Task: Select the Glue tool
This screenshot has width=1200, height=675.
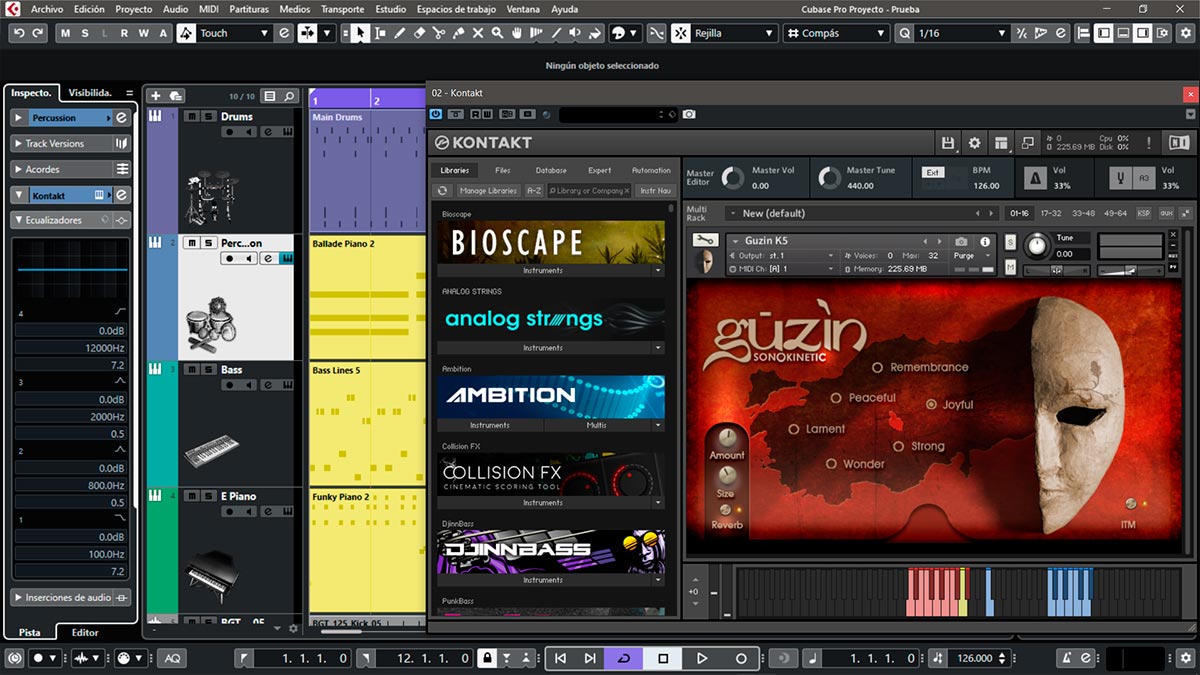Action: click(458, 33)
